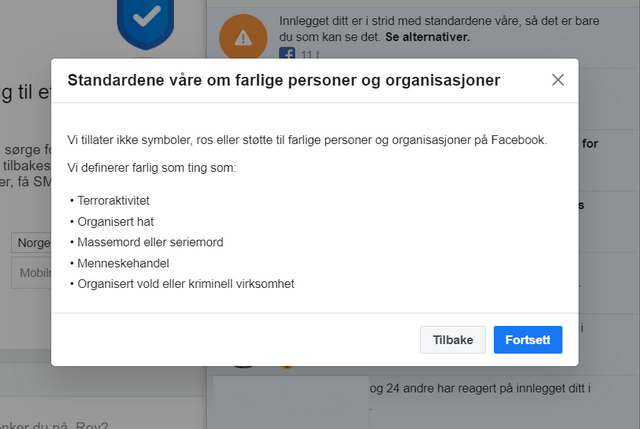
Task: Click the post composer asking Roy
Action: coord(55,425)
